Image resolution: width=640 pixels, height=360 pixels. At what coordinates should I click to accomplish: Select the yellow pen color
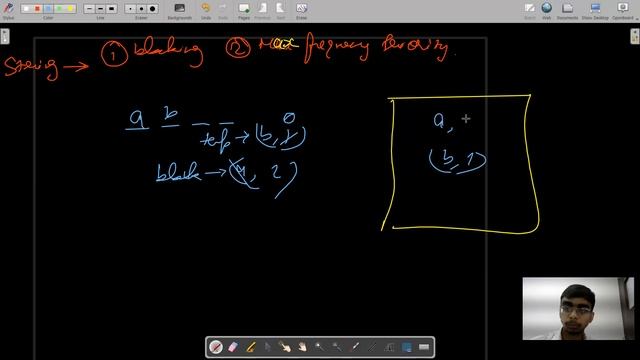pyautogui.click(x=70, y=9)
